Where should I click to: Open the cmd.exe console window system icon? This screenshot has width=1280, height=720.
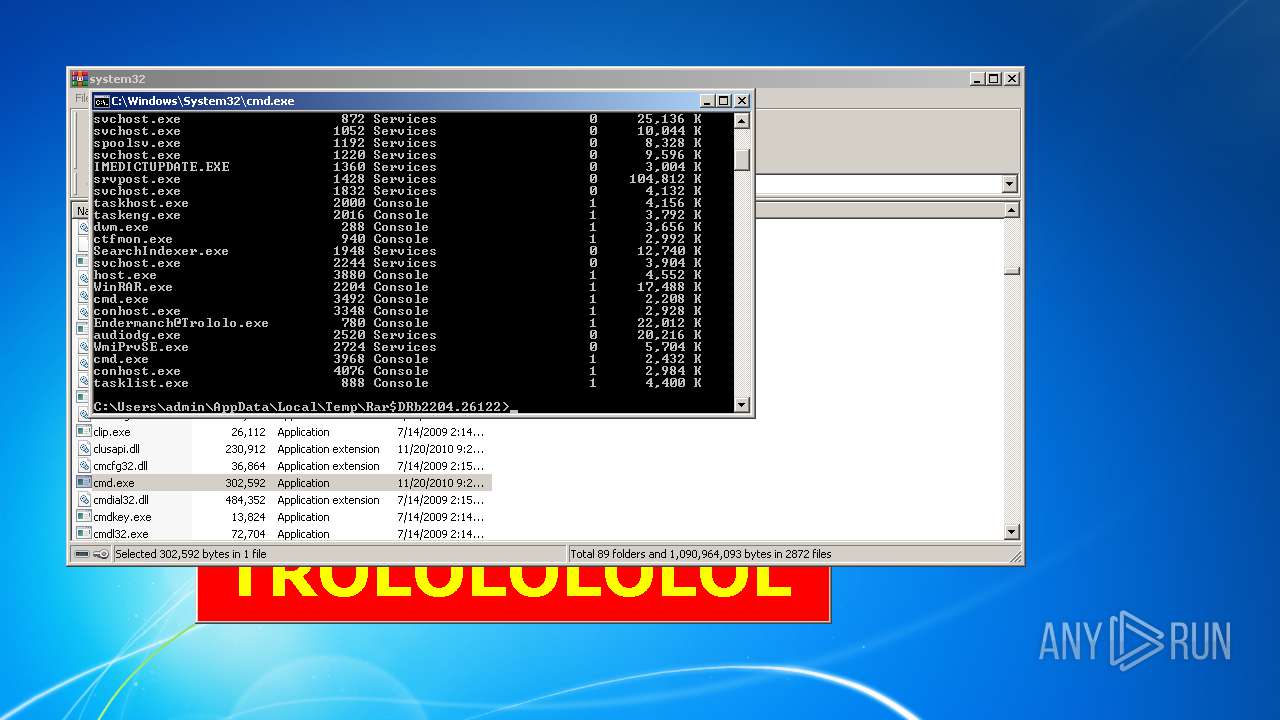(101, 101)
